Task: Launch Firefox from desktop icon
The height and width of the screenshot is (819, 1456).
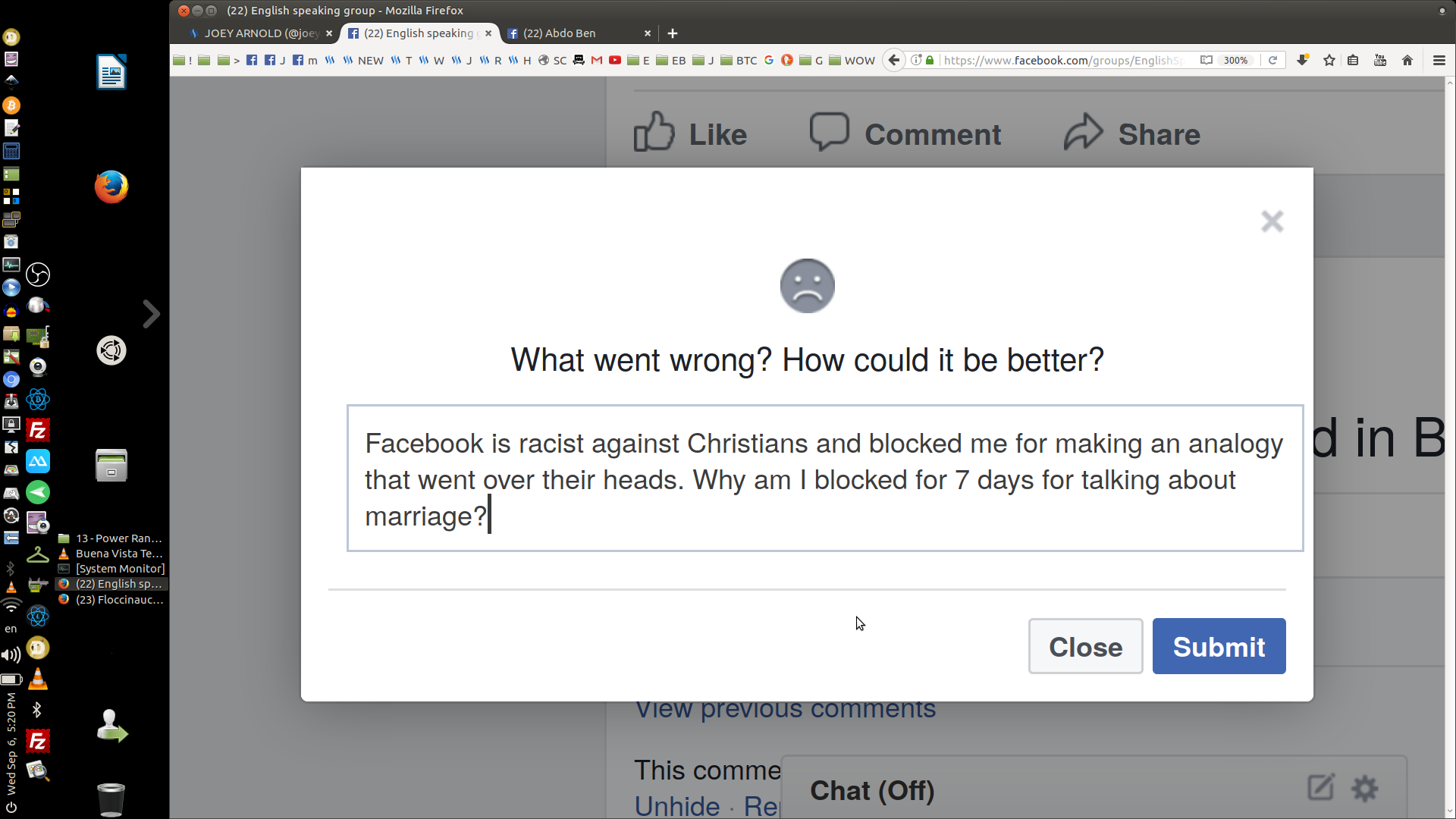Action: pos(111,187)
